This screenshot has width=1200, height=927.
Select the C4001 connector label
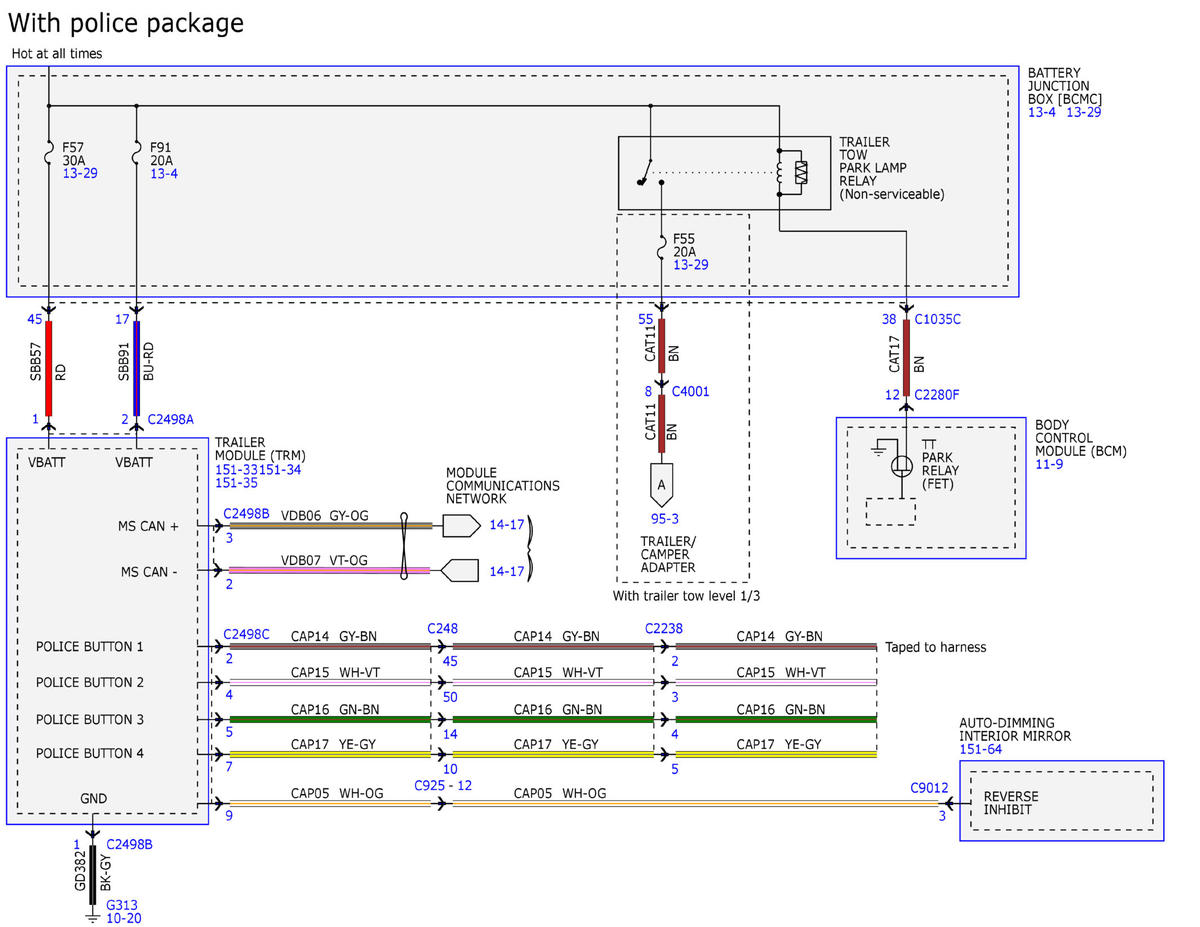click(690, 391)
